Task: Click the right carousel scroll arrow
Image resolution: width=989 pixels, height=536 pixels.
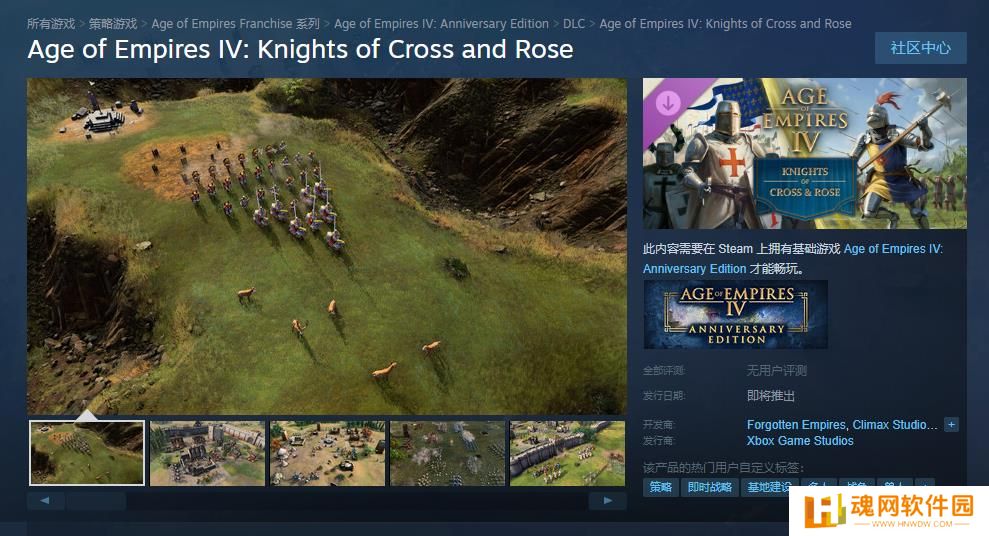Action: pyautogui.click(x=607, y=501)
